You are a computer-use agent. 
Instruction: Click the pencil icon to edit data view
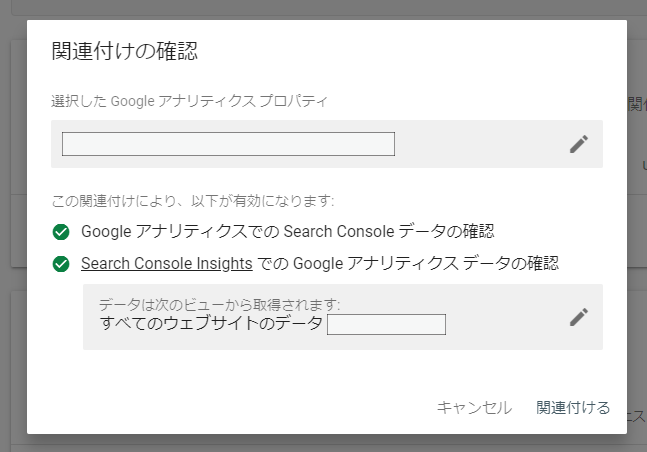click(x=579, y=317)
